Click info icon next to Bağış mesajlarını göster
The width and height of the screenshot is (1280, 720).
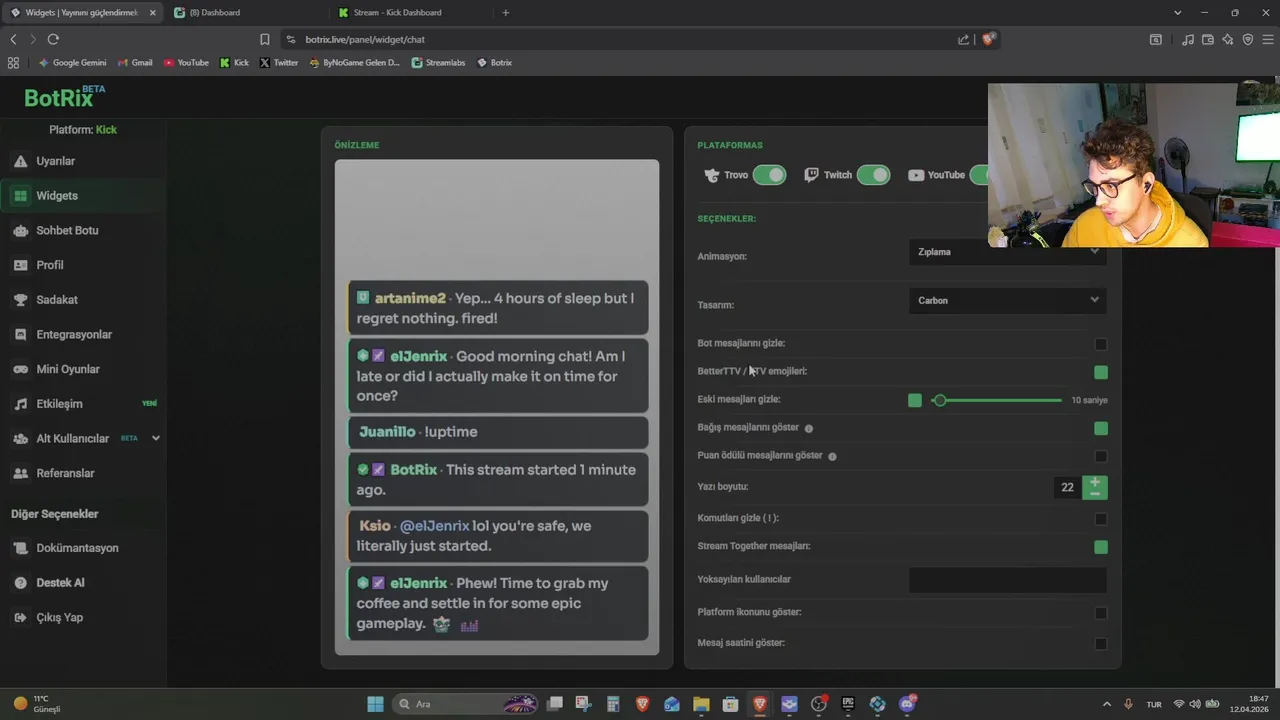click(x=809, y=428)
